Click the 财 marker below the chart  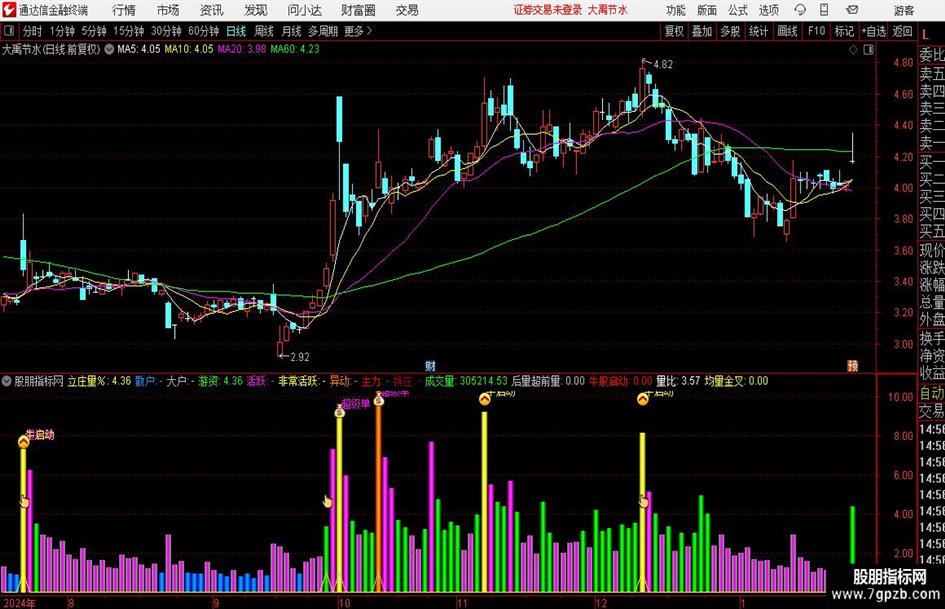click(430, 365)
